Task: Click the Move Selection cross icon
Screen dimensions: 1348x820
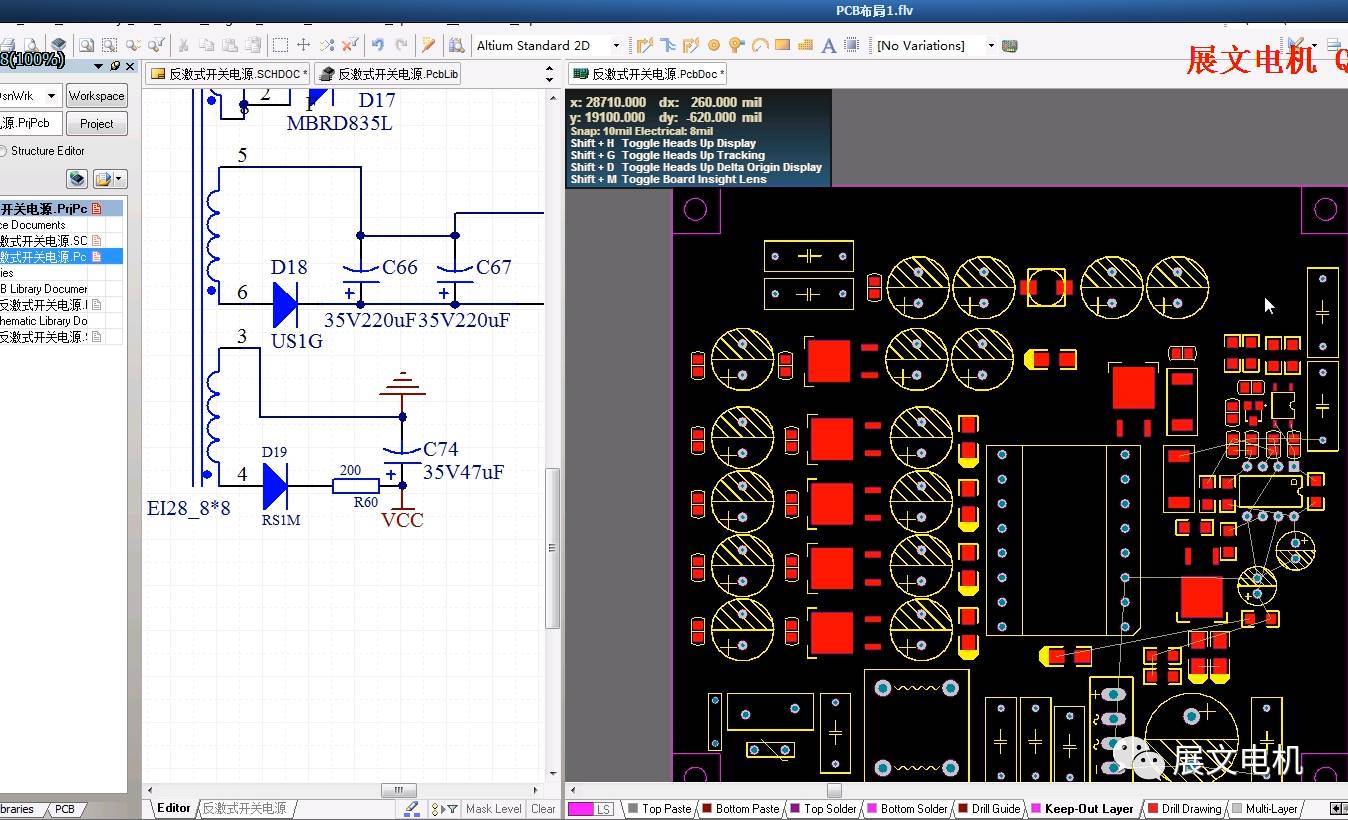Action: coord(304,45)
